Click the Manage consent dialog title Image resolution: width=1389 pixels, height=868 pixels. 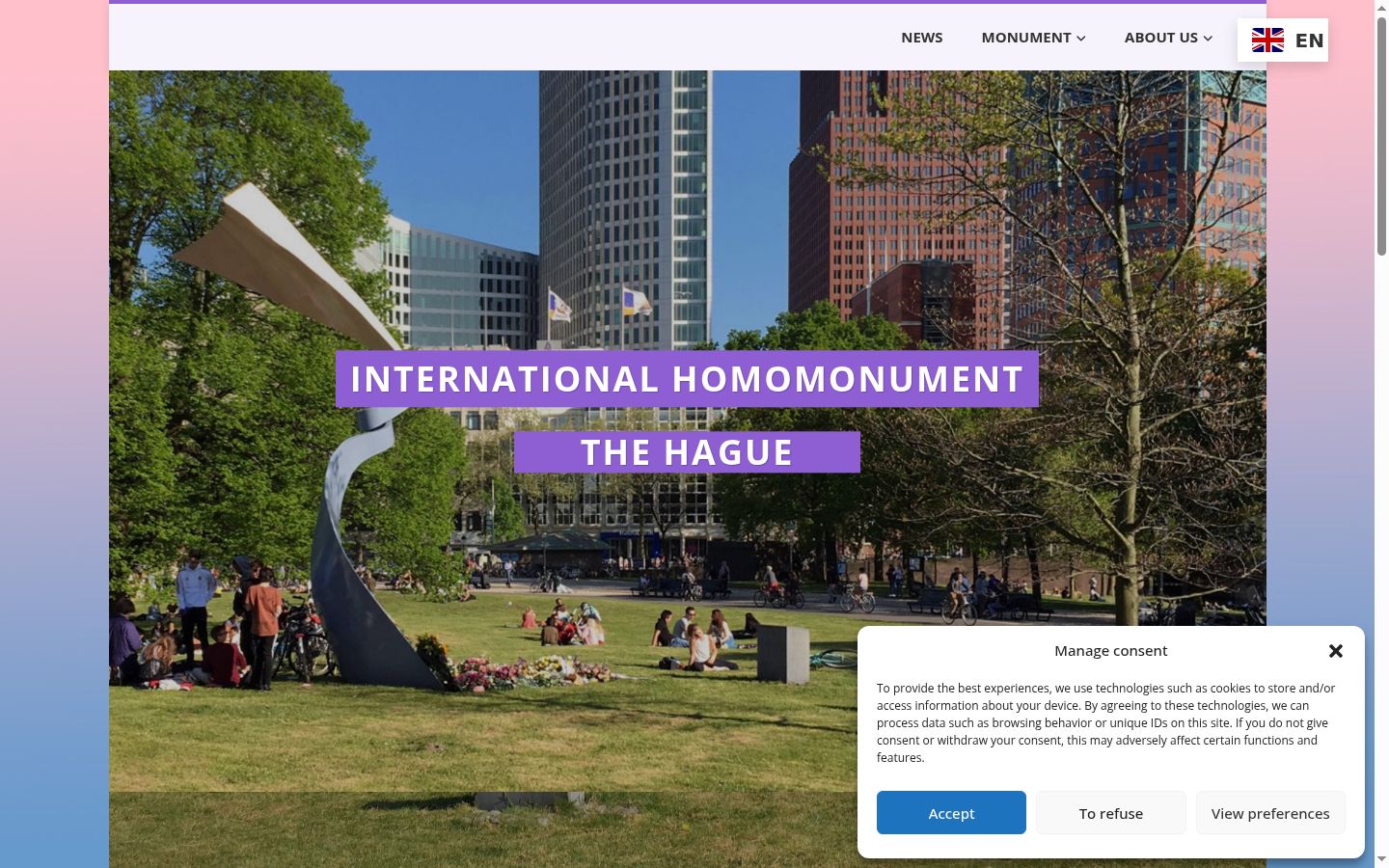coord(1110,651)
